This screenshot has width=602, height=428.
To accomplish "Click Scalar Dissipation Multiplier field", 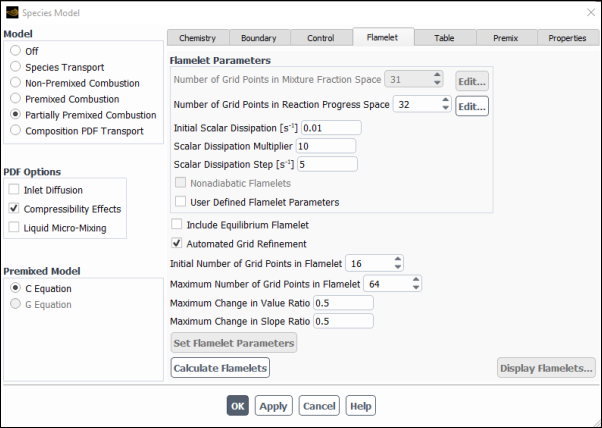I will [x=326, y=146].
